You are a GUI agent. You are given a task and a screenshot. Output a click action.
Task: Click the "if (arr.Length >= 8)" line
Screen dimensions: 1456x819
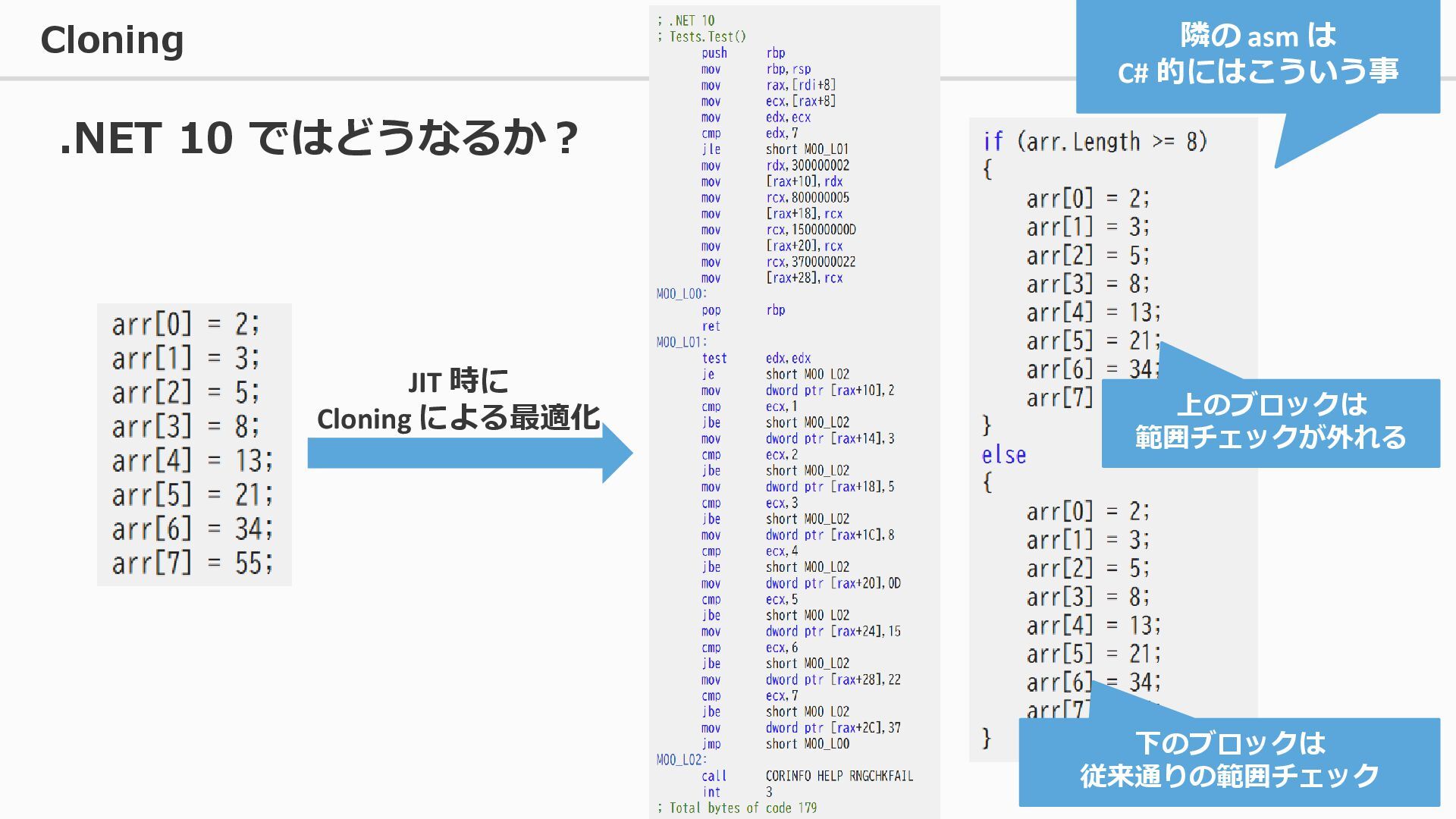point(1094,142)
